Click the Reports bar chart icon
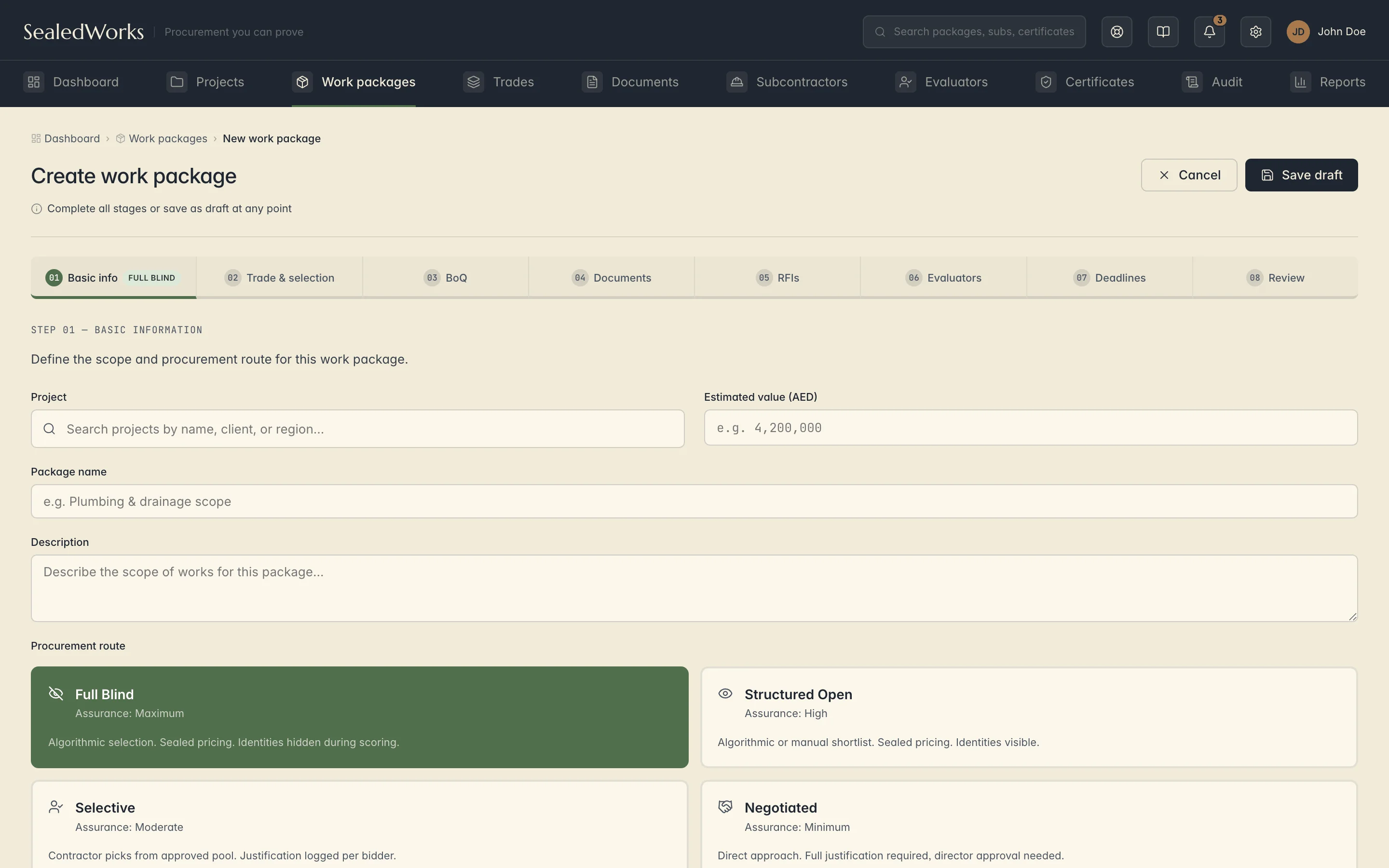1389x868 pixels. point(1300,82)
